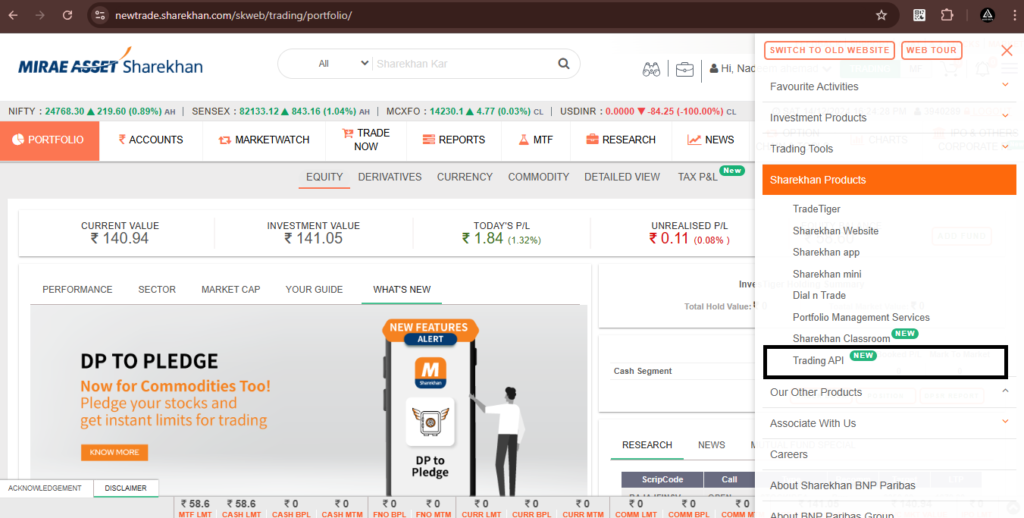The width and height of the screenshot is (1024, 518).
Task: Click Know More on DP to Pledge banner
Action: [114, 452]
